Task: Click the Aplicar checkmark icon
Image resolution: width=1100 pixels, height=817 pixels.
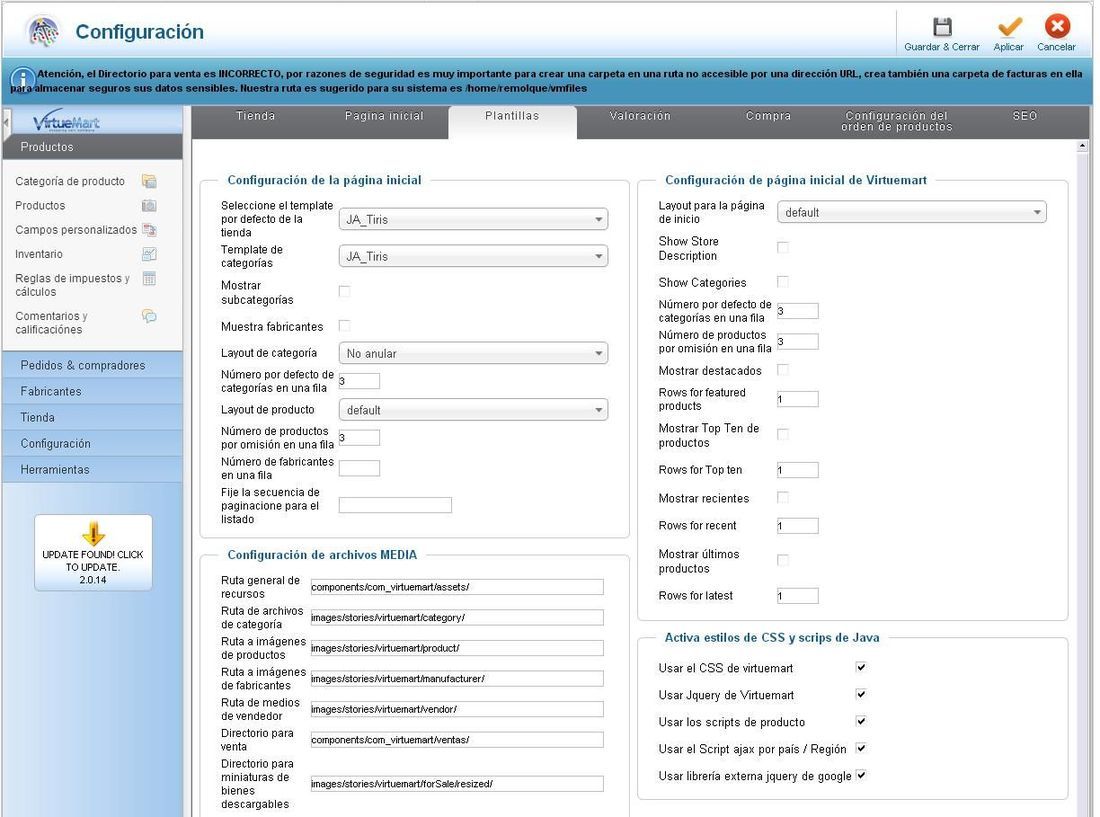Action: (x=1009, y=27)
